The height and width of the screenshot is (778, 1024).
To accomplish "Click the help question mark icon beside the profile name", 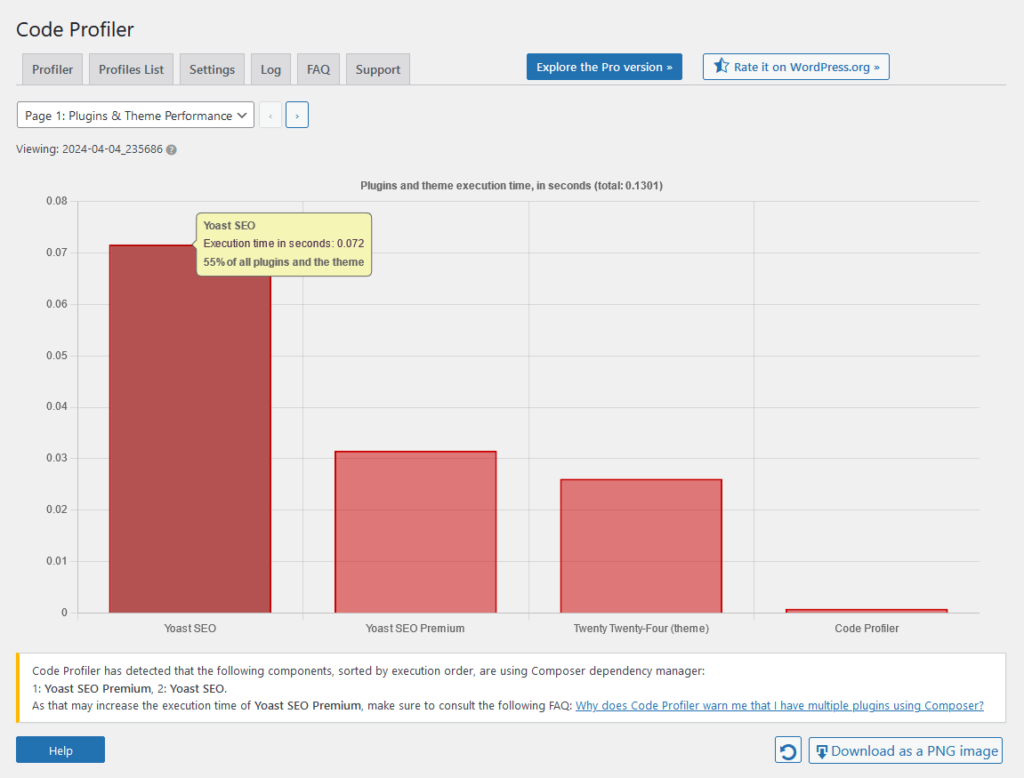I will coord(171,150).
